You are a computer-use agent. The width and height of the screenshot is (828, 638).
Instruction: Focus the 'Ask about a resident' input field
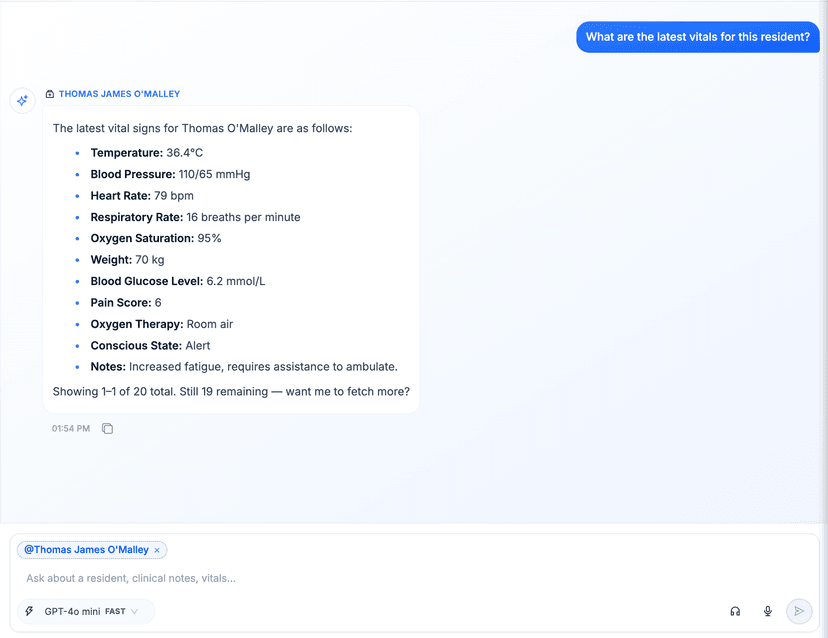tap(400, 578)
